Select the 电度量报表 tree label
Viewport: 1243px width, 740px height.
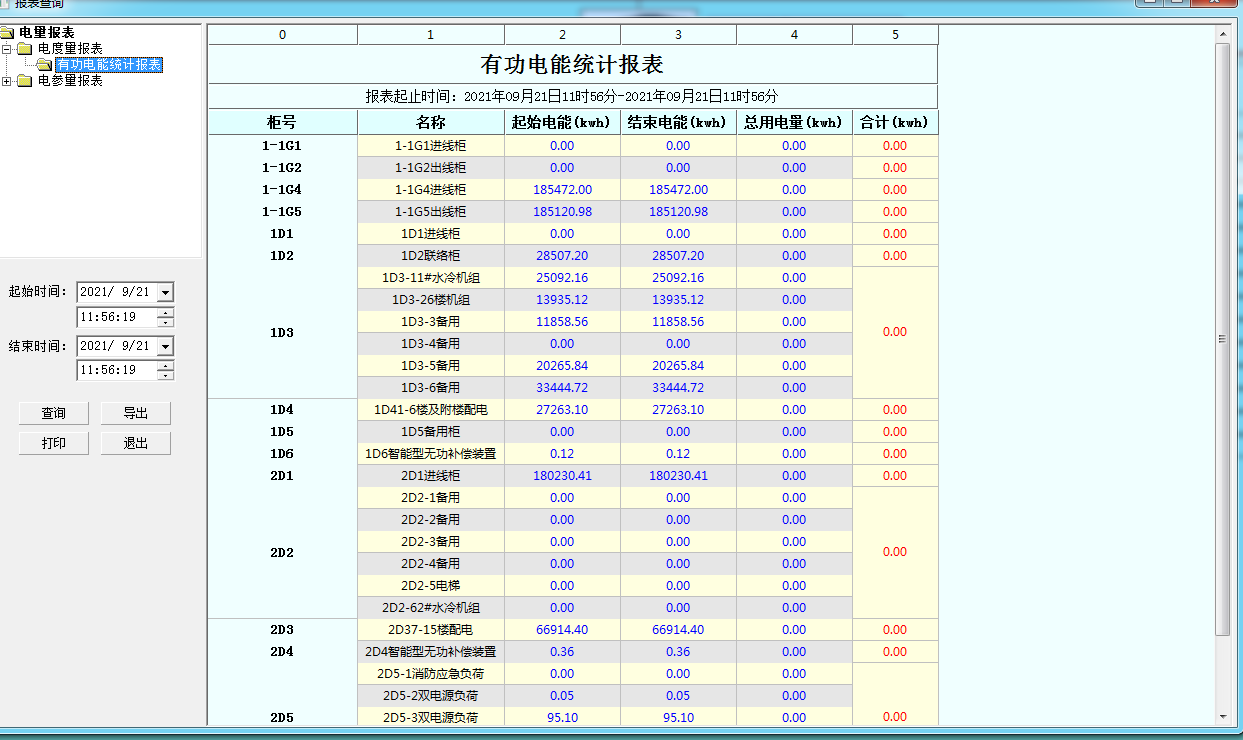70,49
